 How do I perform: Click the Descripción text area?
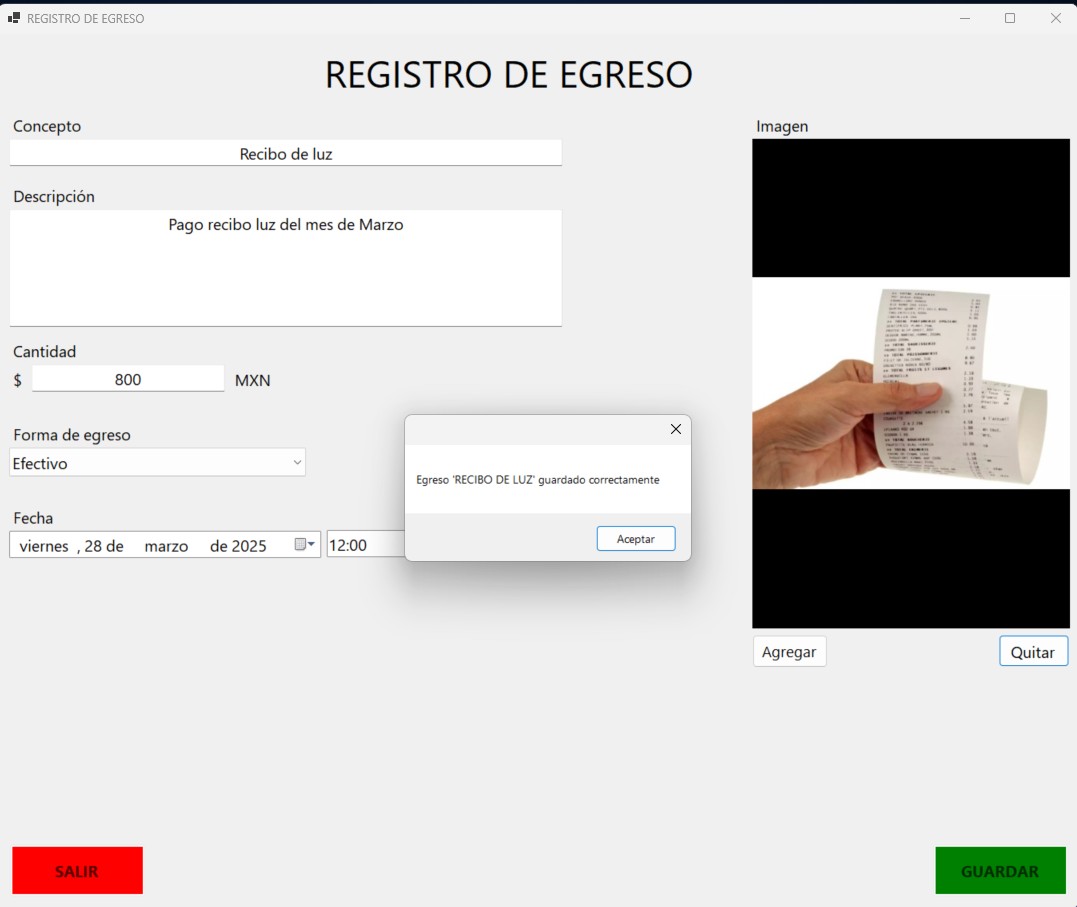coord(285,267)
